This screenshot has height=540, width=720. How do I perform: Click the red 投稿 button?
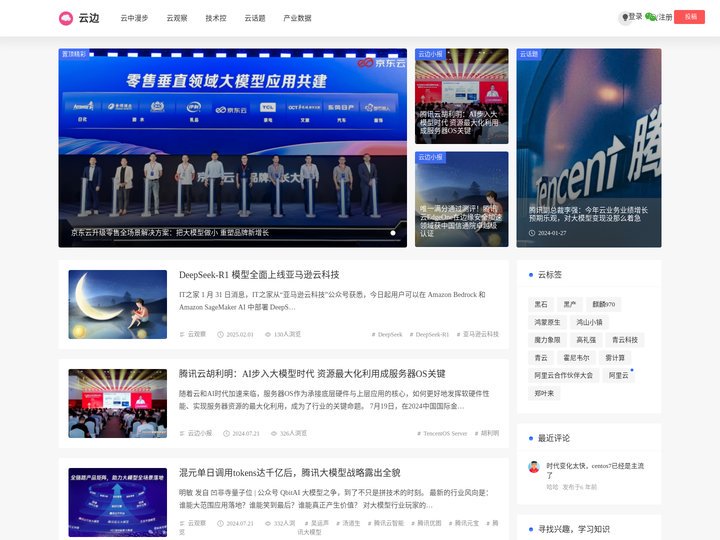690,17
